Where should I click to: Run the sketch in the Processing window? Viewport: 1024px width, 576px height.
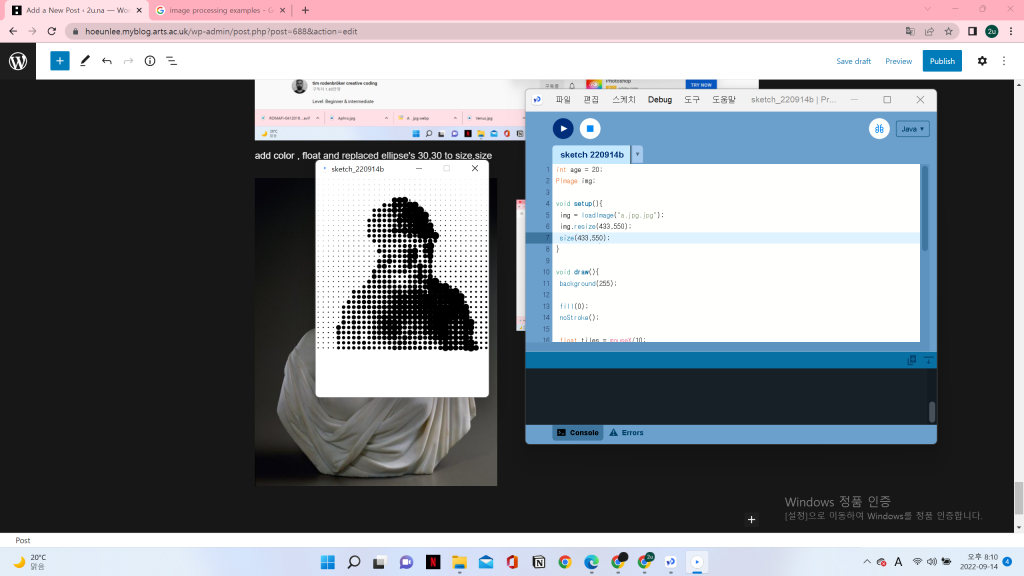[563, 129]
